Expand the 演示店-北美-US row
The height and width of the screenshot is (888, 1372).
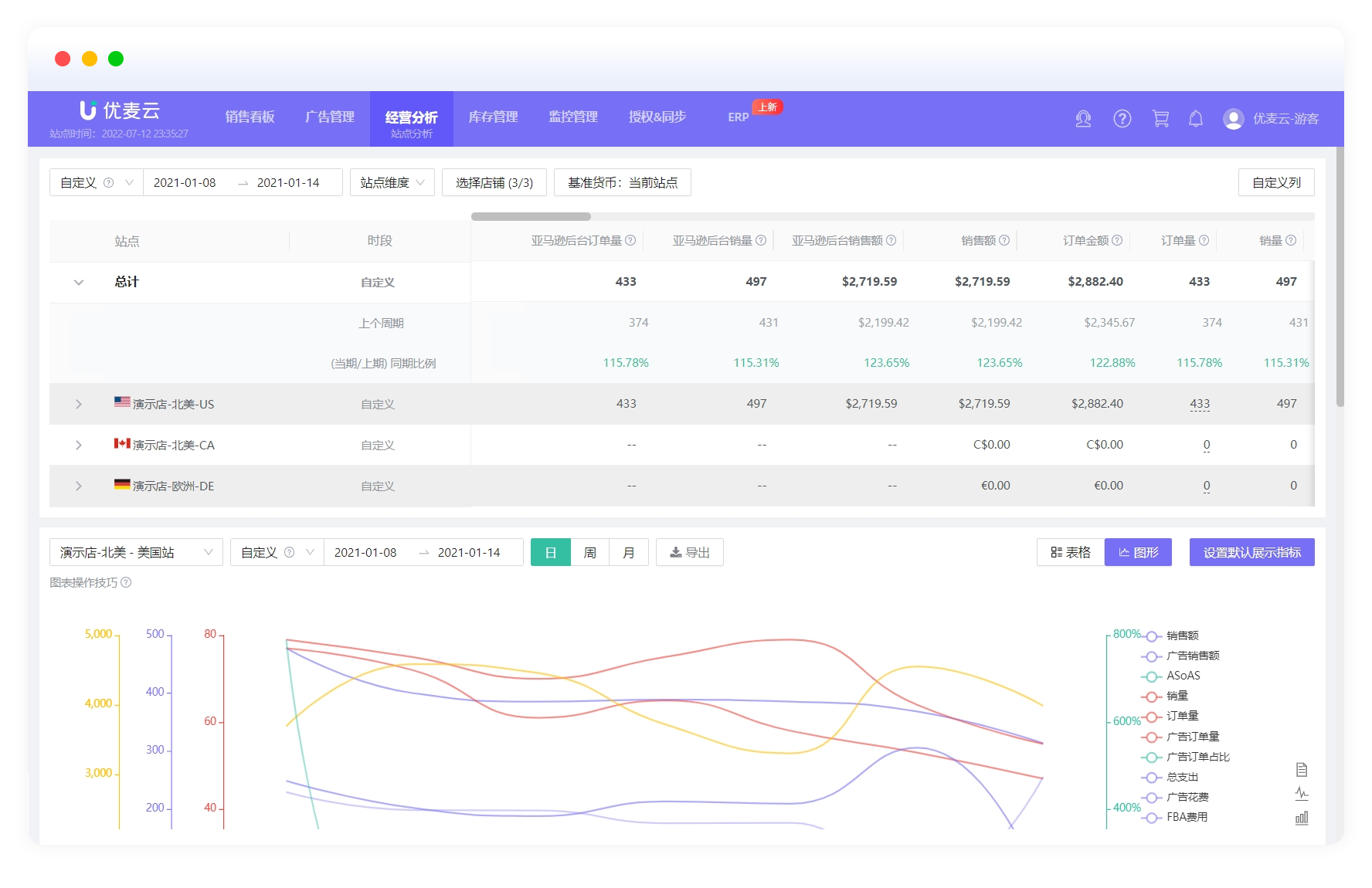tap(78, 405)
